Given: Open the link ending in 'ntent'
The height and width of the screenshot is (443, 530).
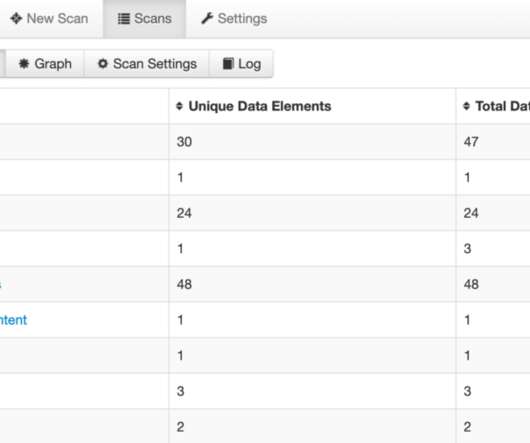Looking at the screenshot, I should [13, 320].
